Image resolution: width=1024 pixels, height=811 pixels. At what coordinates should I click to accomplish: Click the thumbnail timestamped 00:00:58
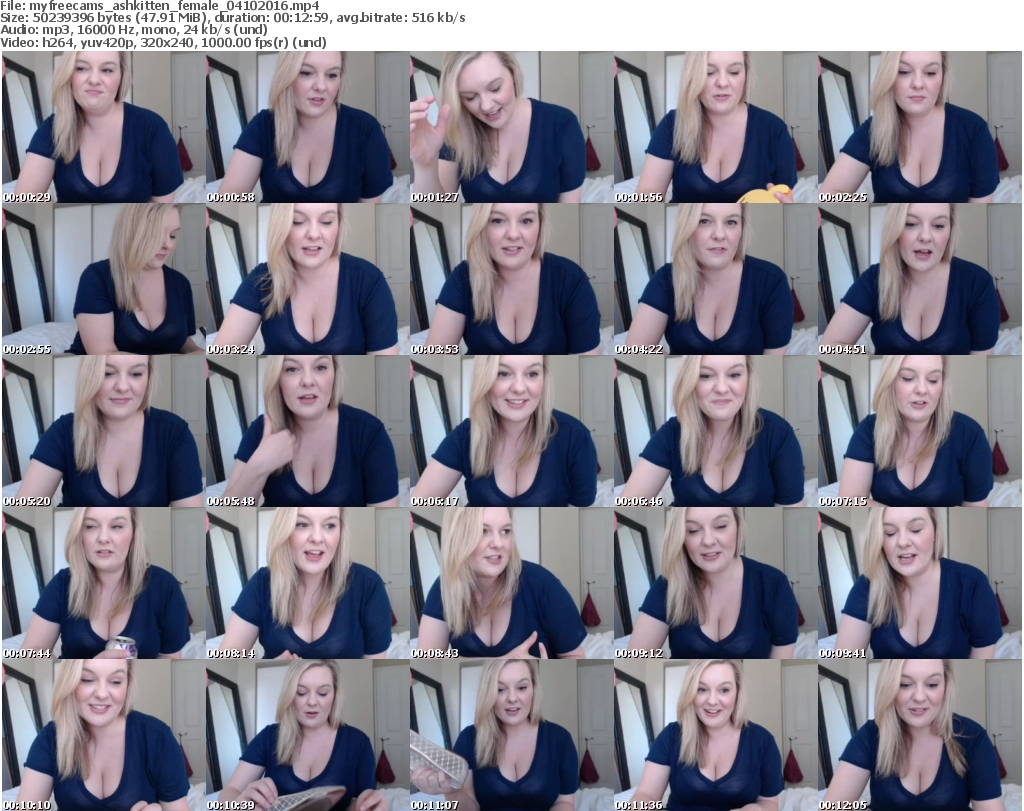point(308,127)
